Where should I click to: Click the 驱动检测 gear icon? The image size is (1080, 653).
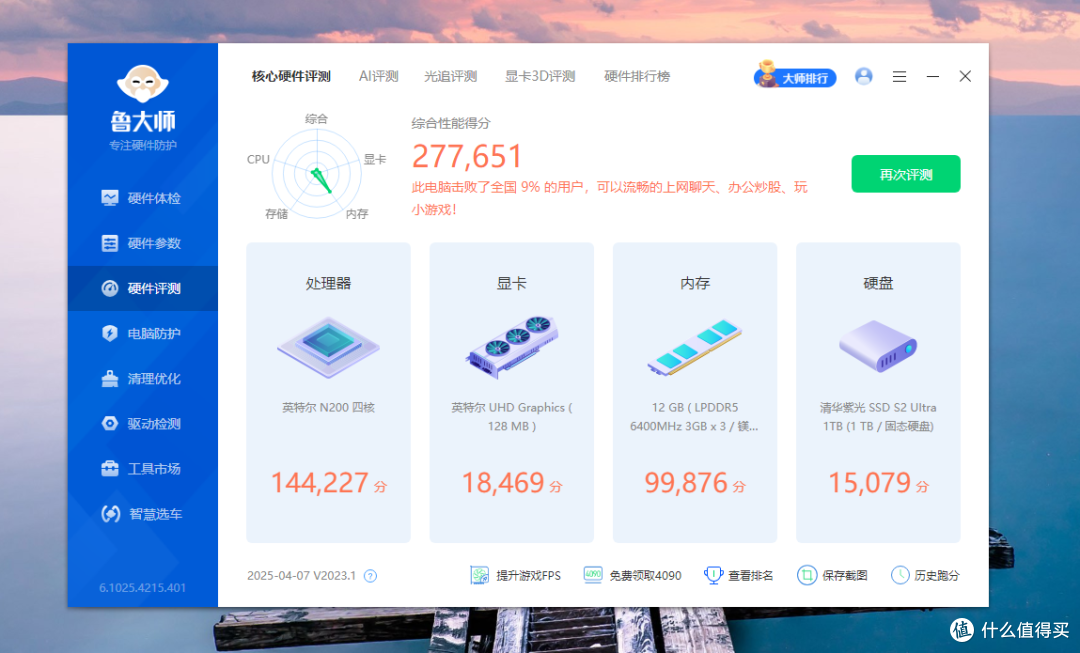(x=110, y=424)
